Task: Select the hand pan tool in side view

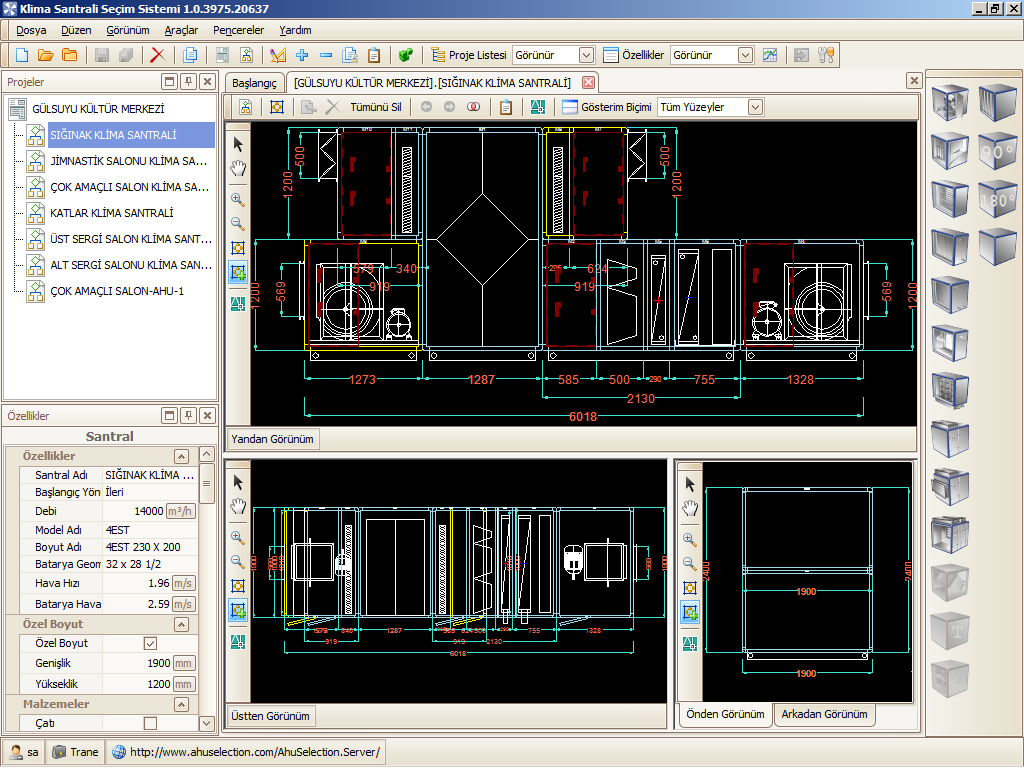Action: (238, 168)
